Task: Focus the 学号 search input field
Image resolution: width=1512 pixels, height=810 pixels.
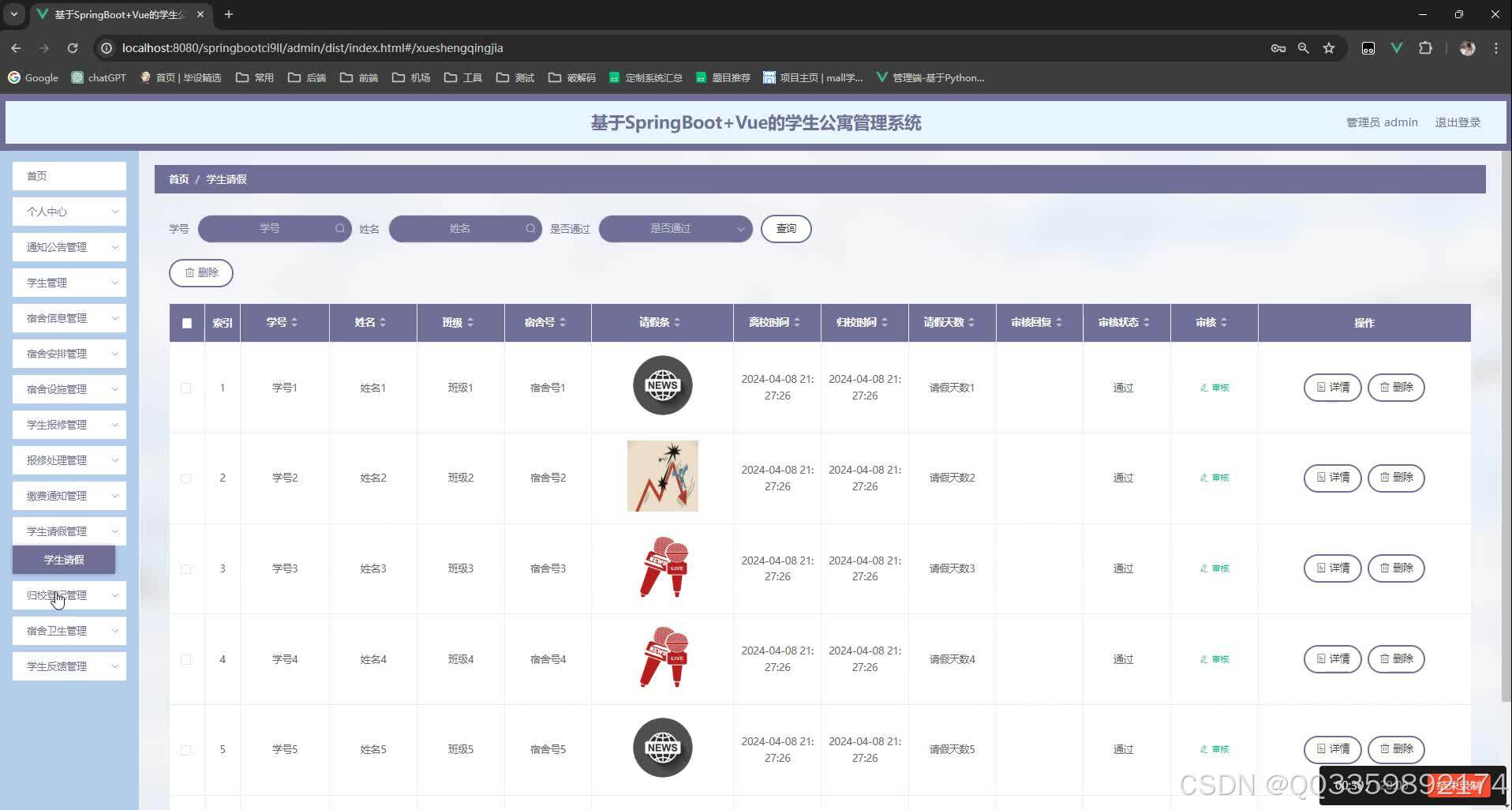Action: [x=275, y=229]
